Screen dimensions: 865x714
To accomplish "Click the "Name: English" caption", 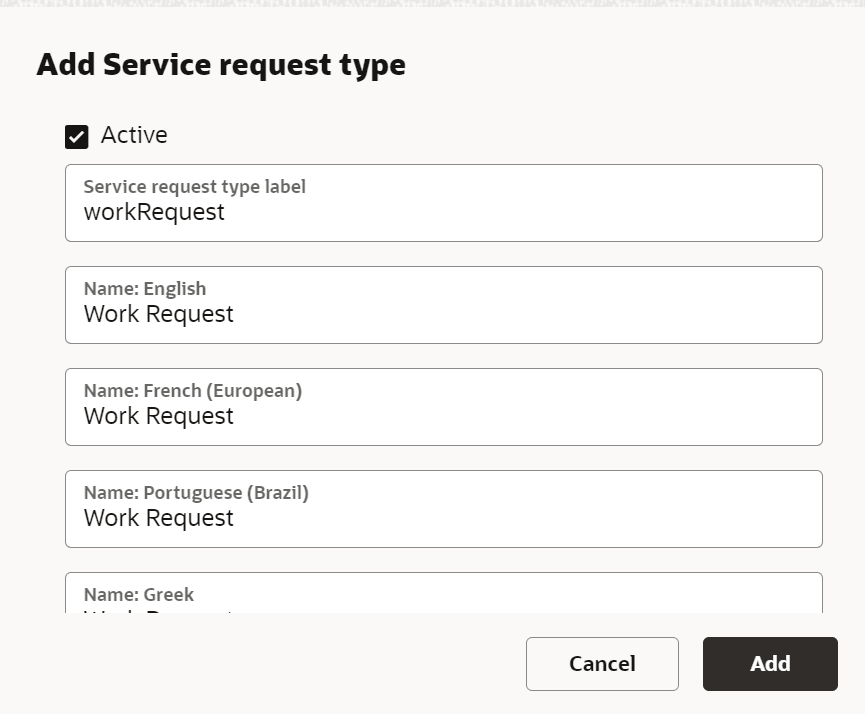I will point(144,289).
